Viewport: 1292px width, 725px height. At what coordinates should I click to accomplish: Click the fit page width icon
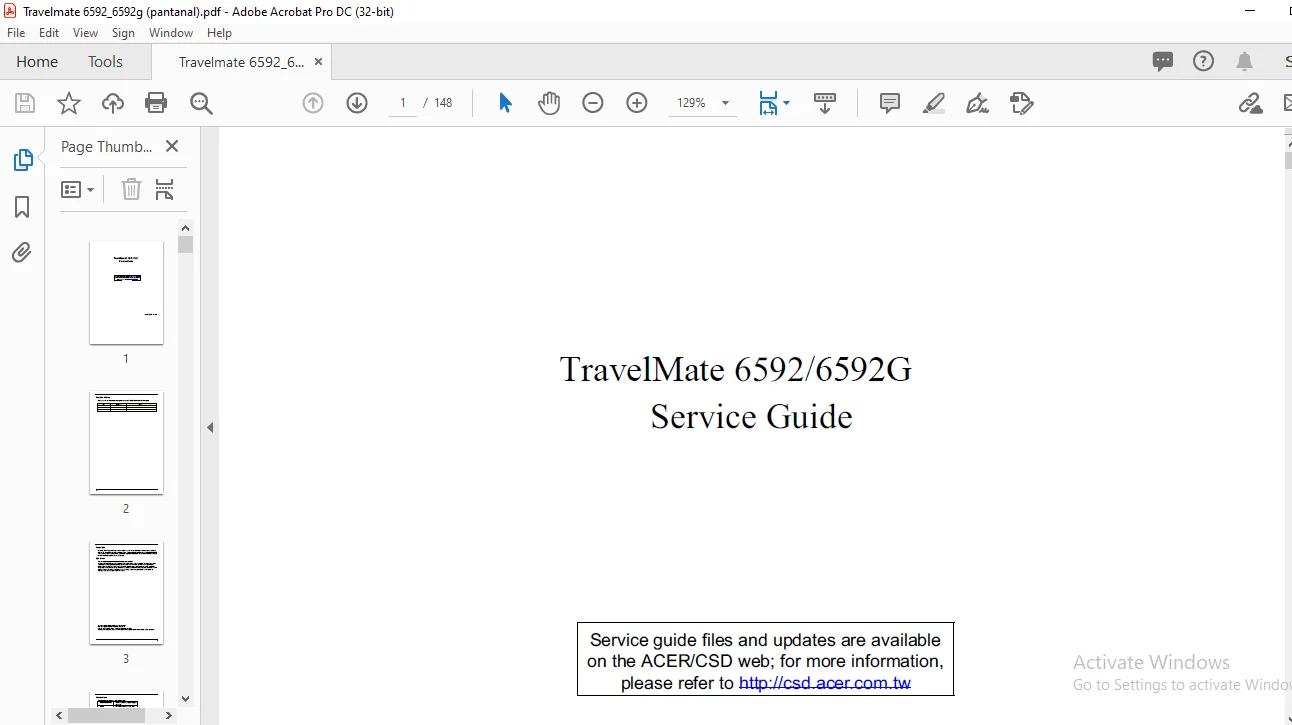click(x=768, y=103)
